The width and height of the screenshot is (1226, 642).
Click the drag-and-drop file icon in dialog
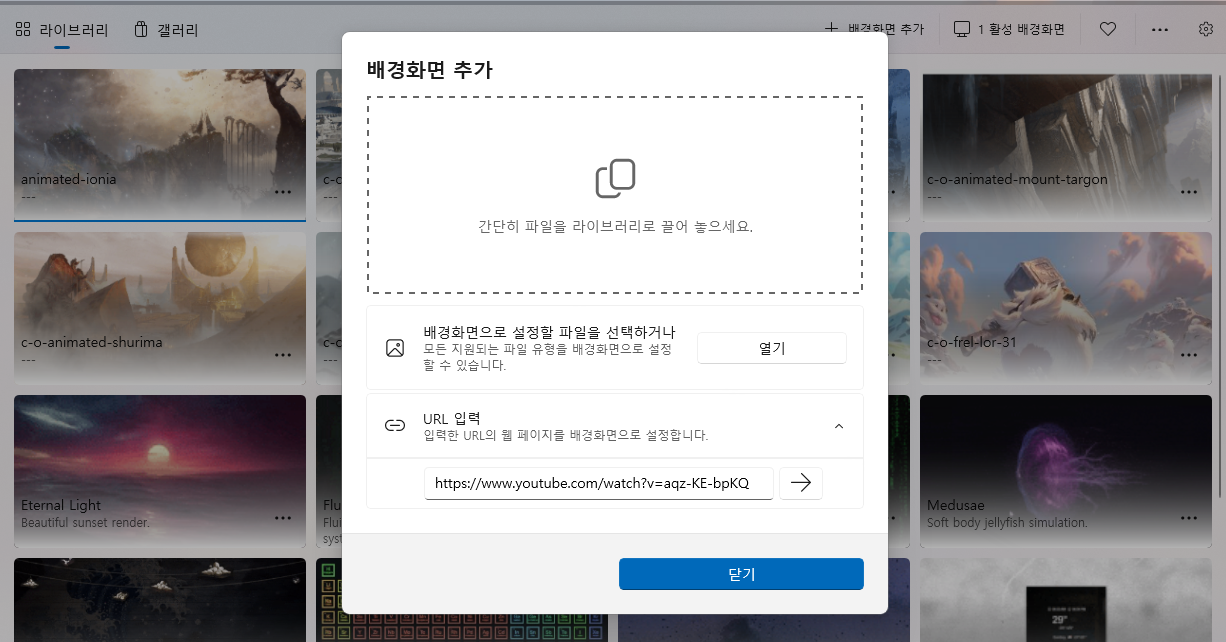click(615, 178)
